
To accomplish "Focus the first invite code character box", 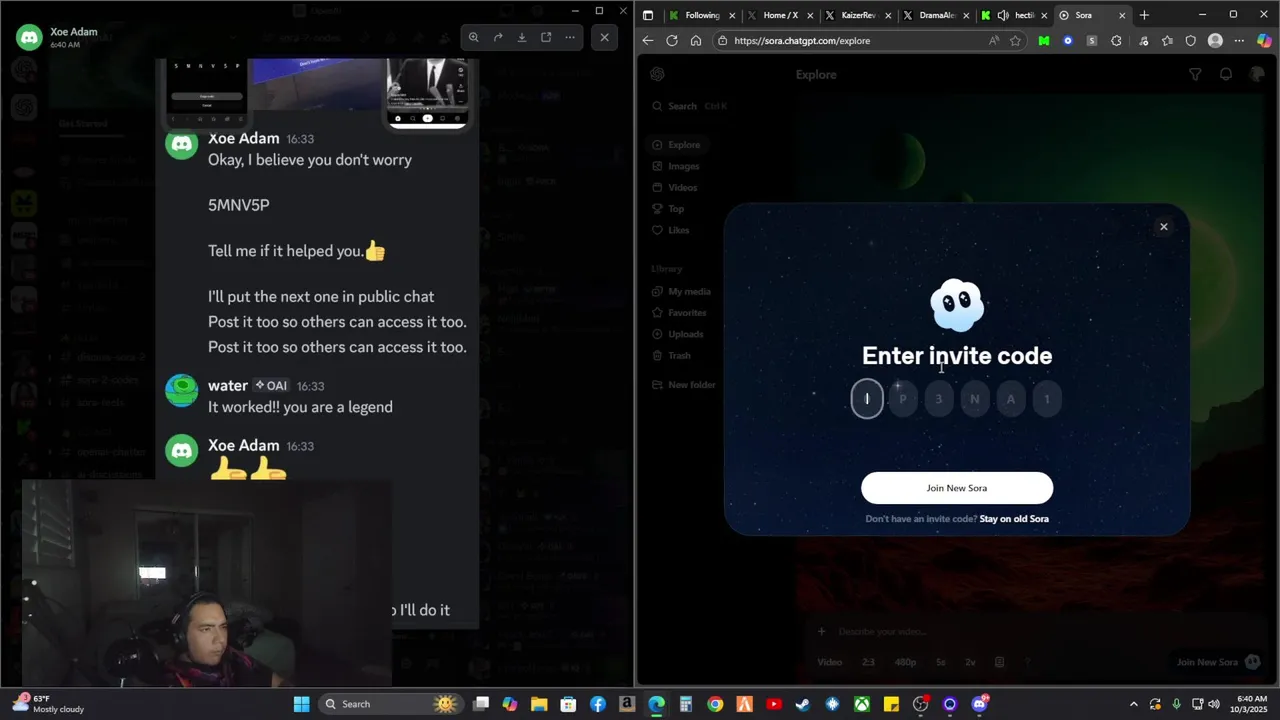I will 867,399.
